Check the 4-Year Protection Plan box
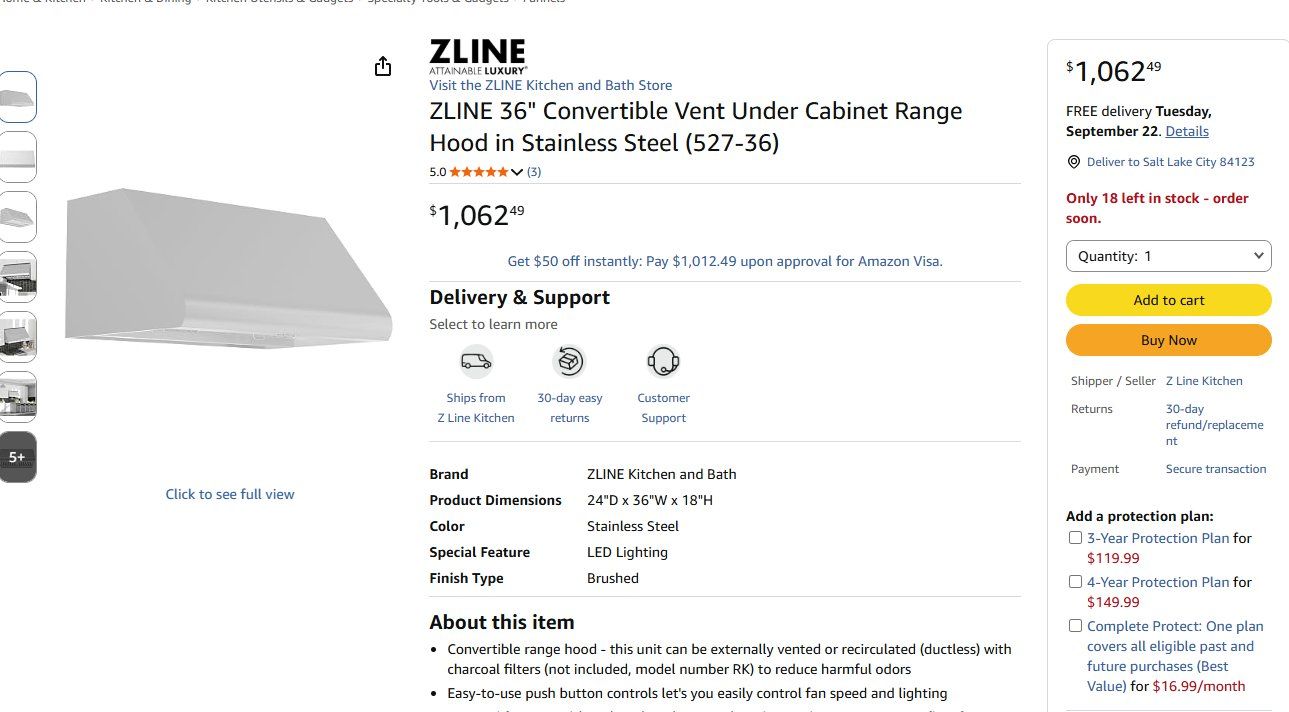Screen dimensions: 1289x712 1075,582
